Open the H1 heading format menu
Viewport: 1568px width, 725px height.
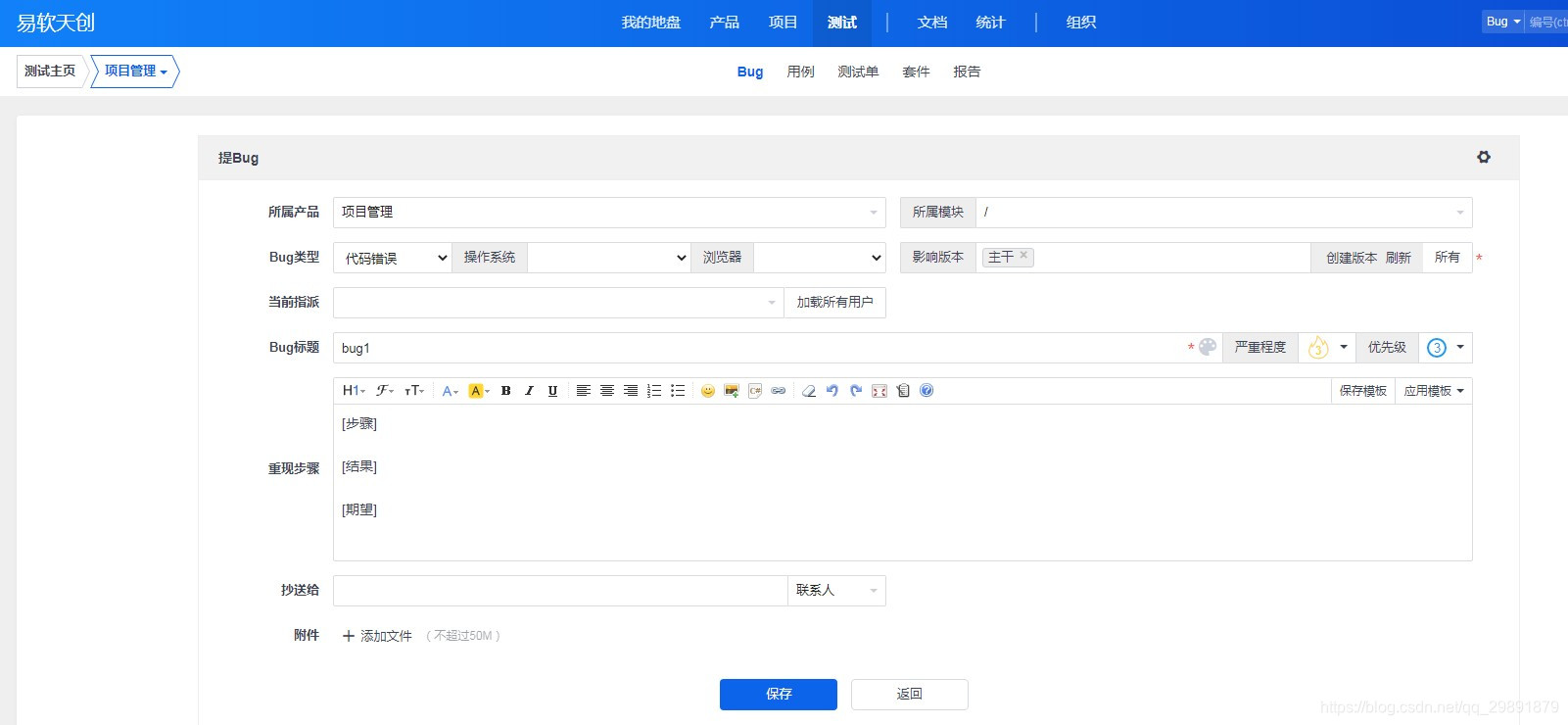[354, 391]
